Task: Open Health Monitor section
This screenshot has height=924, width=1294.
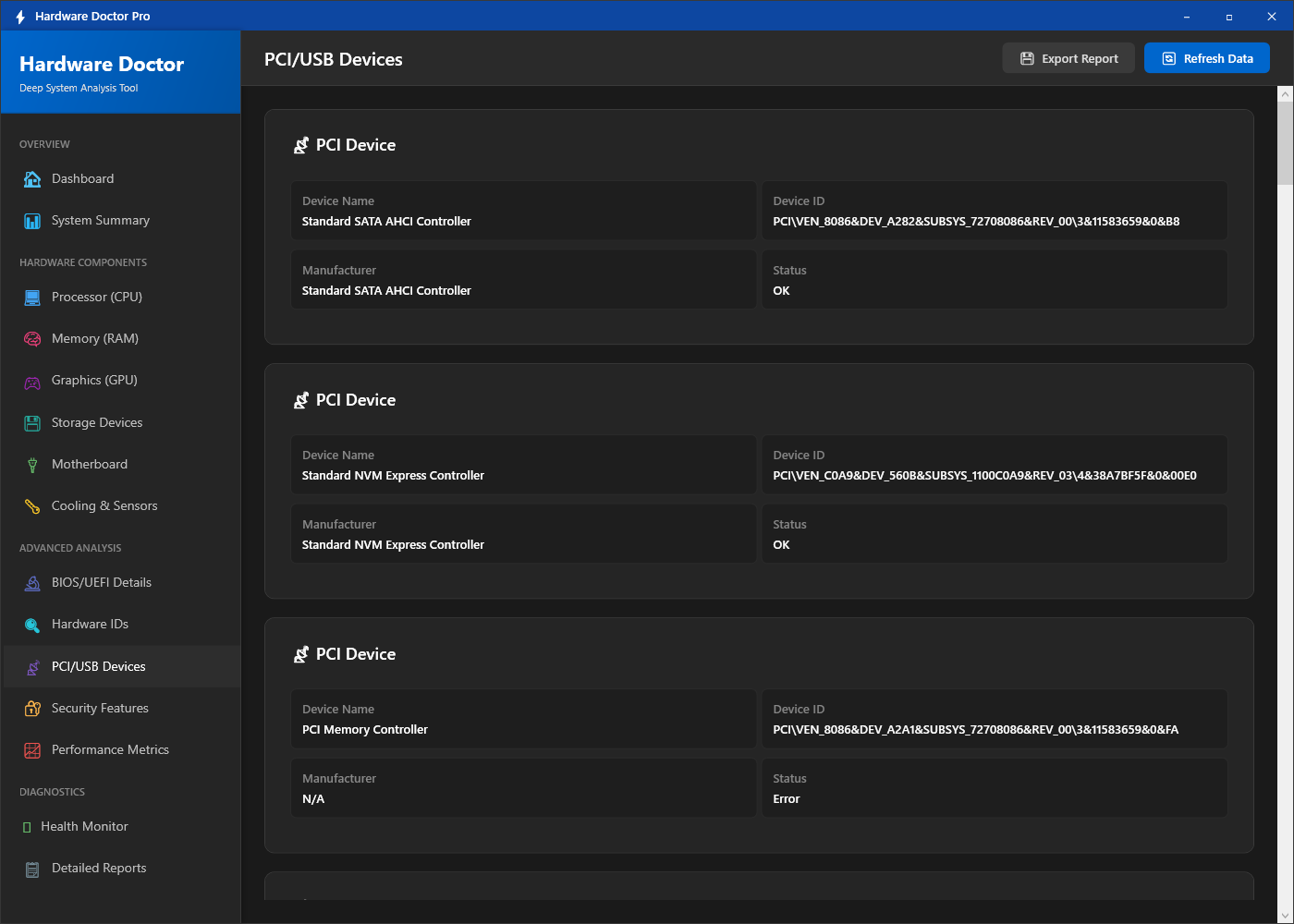Action: click(121, 826)
